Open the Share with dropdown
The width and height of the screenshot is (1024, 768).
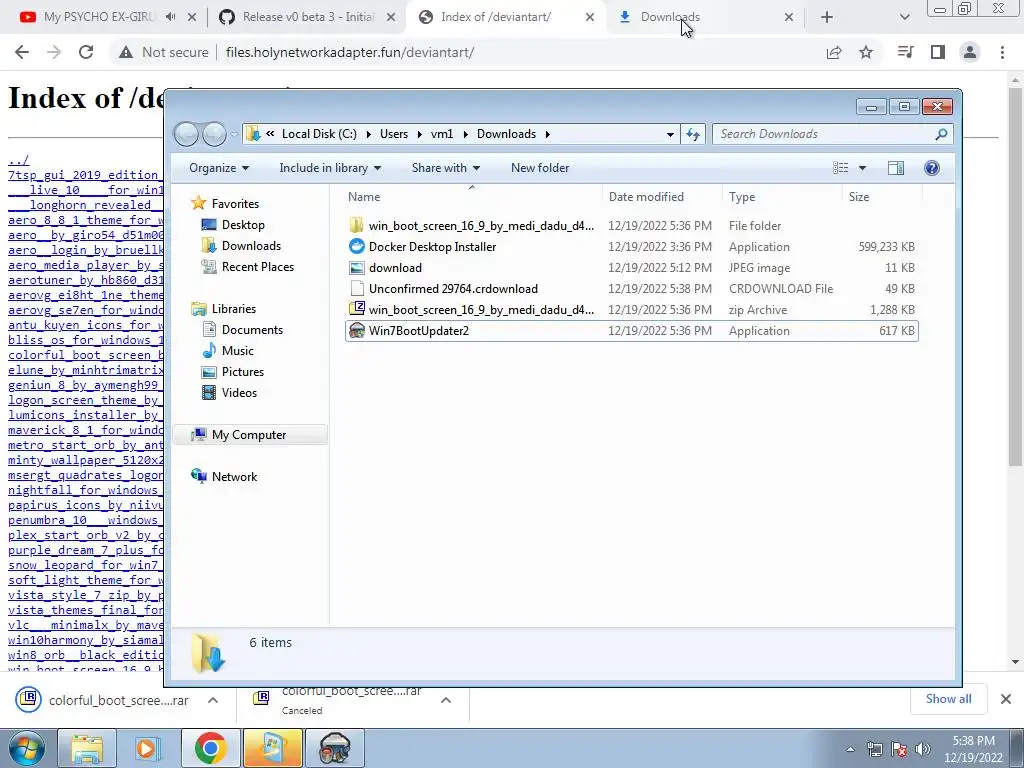point(445,168)
